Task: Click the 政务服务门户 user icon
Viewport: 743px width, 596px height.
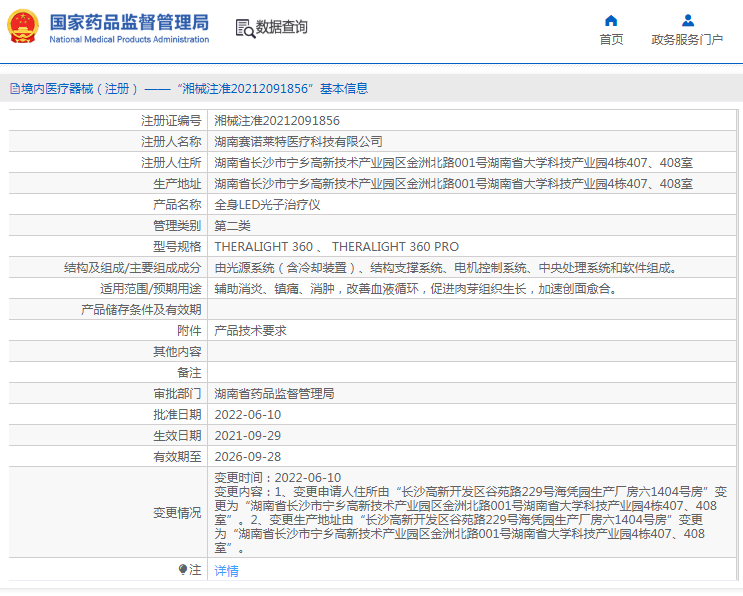Action: 688,20
